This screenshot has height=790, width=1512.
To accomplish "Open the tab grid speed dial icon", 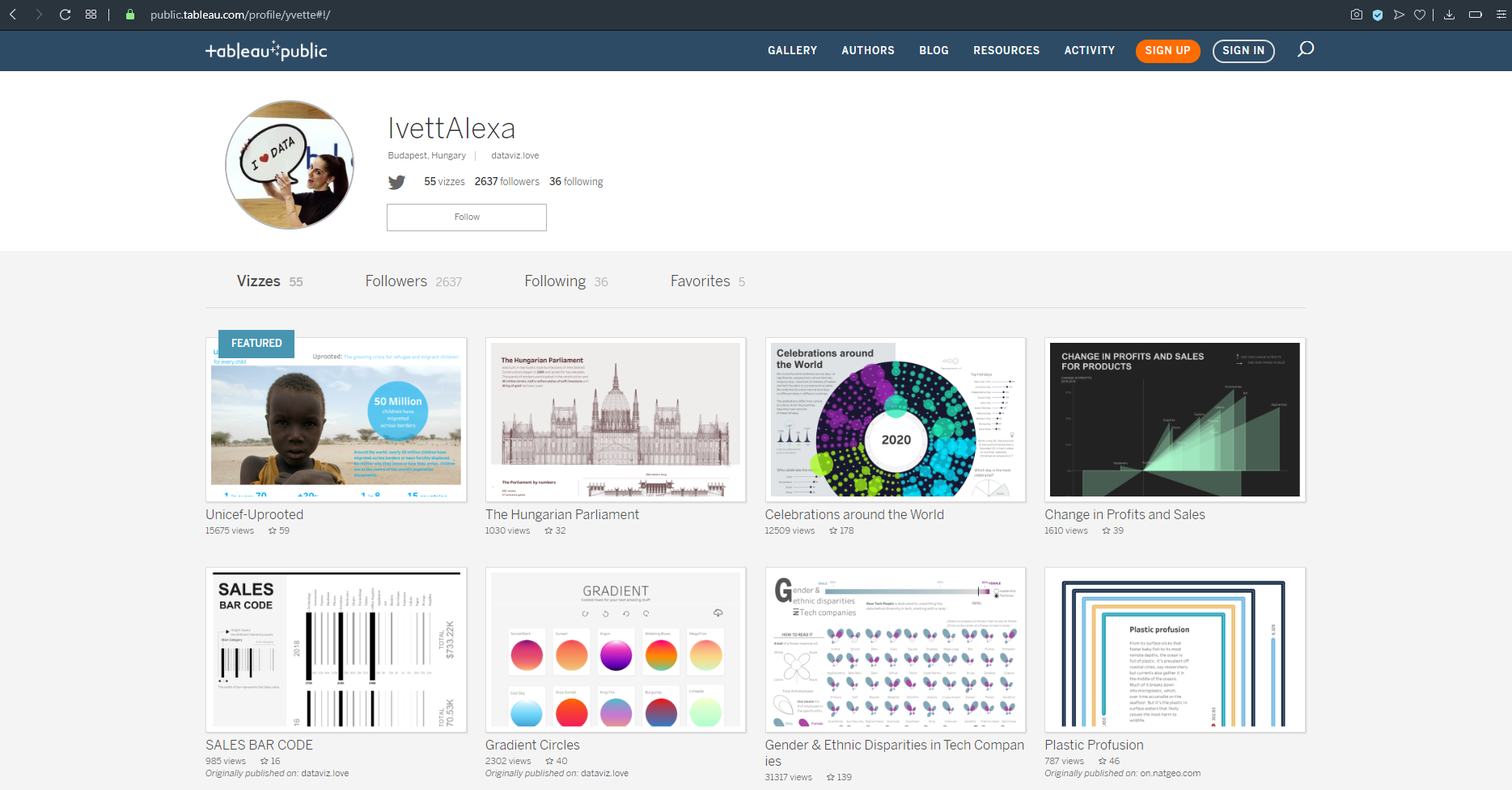I will pyautogui.click(x=91, y=15).
